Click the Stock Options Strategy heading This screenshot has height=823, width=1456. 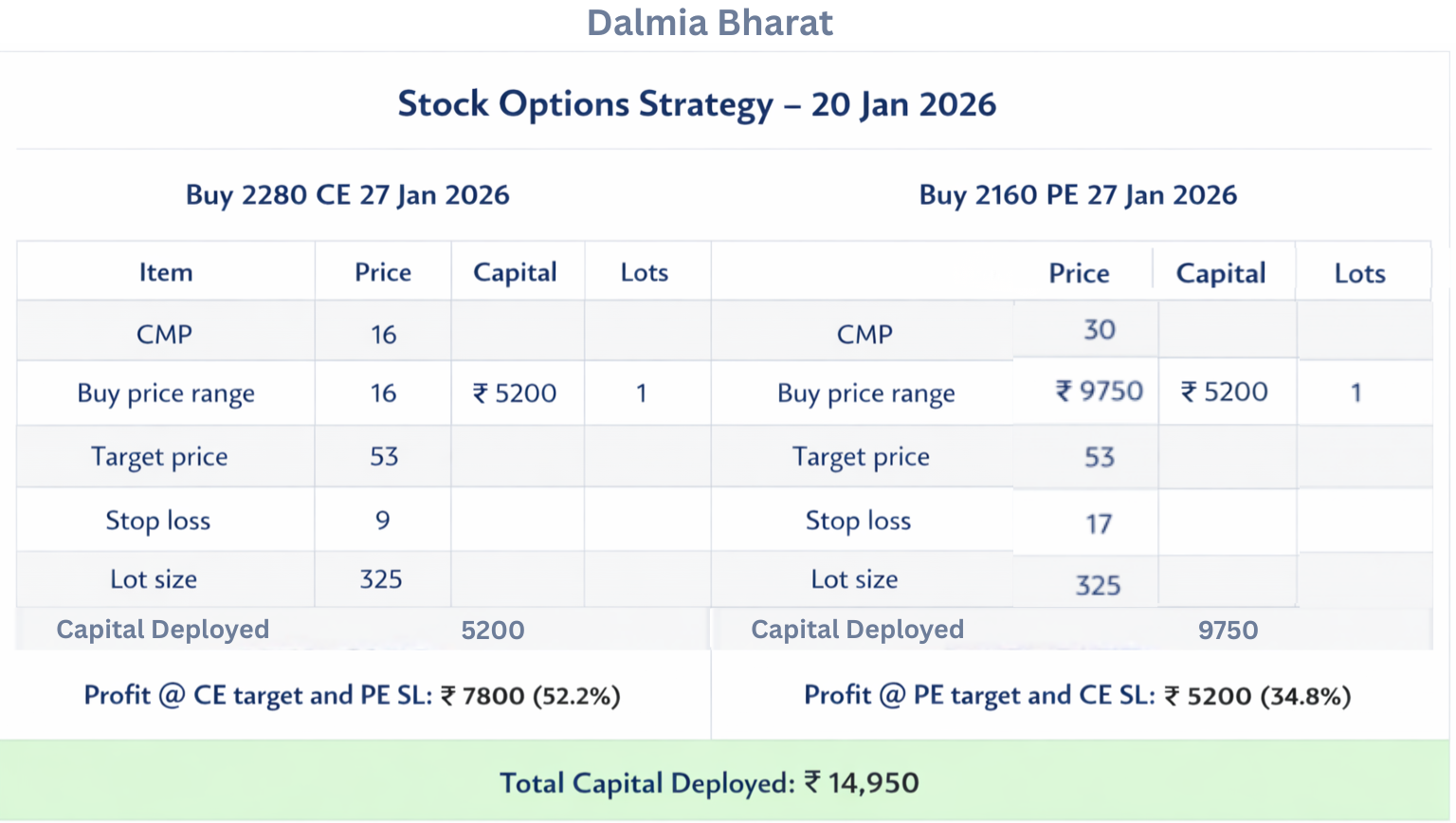pos(697,104)
